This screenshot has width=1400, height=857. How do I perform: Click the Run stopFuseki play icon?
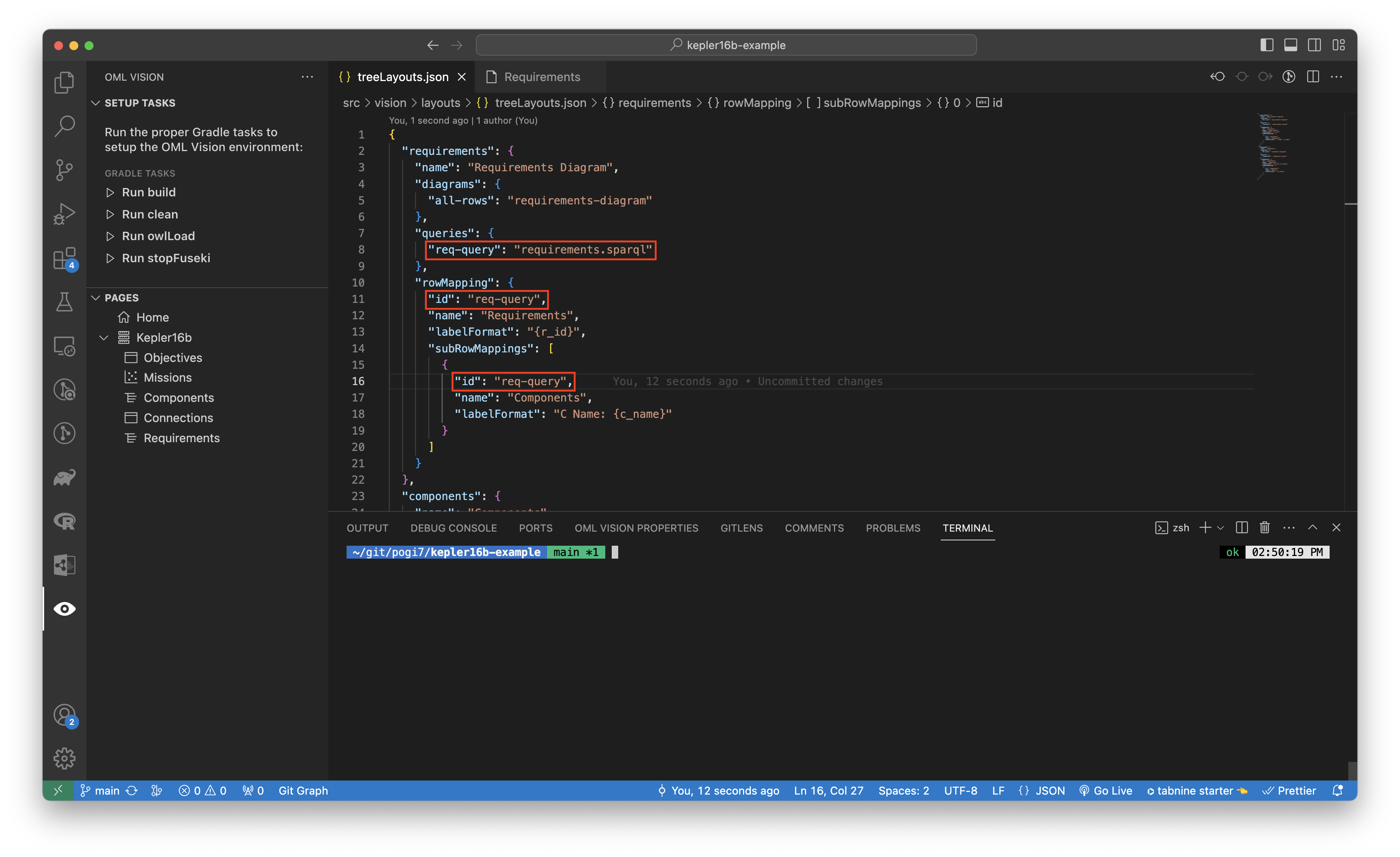[110, 258]
